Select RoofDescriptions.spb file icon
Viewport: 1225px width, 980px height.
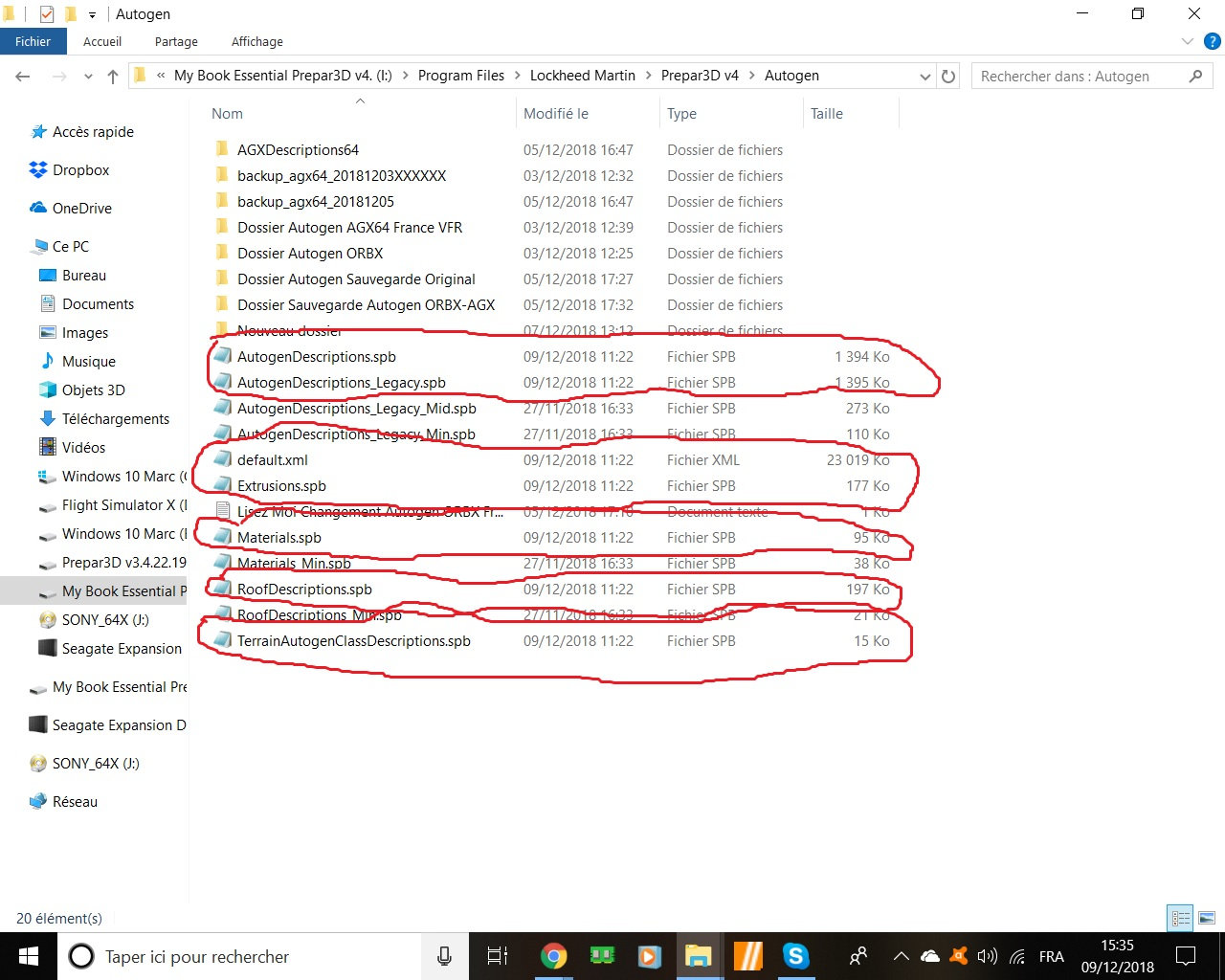(222, 589)
